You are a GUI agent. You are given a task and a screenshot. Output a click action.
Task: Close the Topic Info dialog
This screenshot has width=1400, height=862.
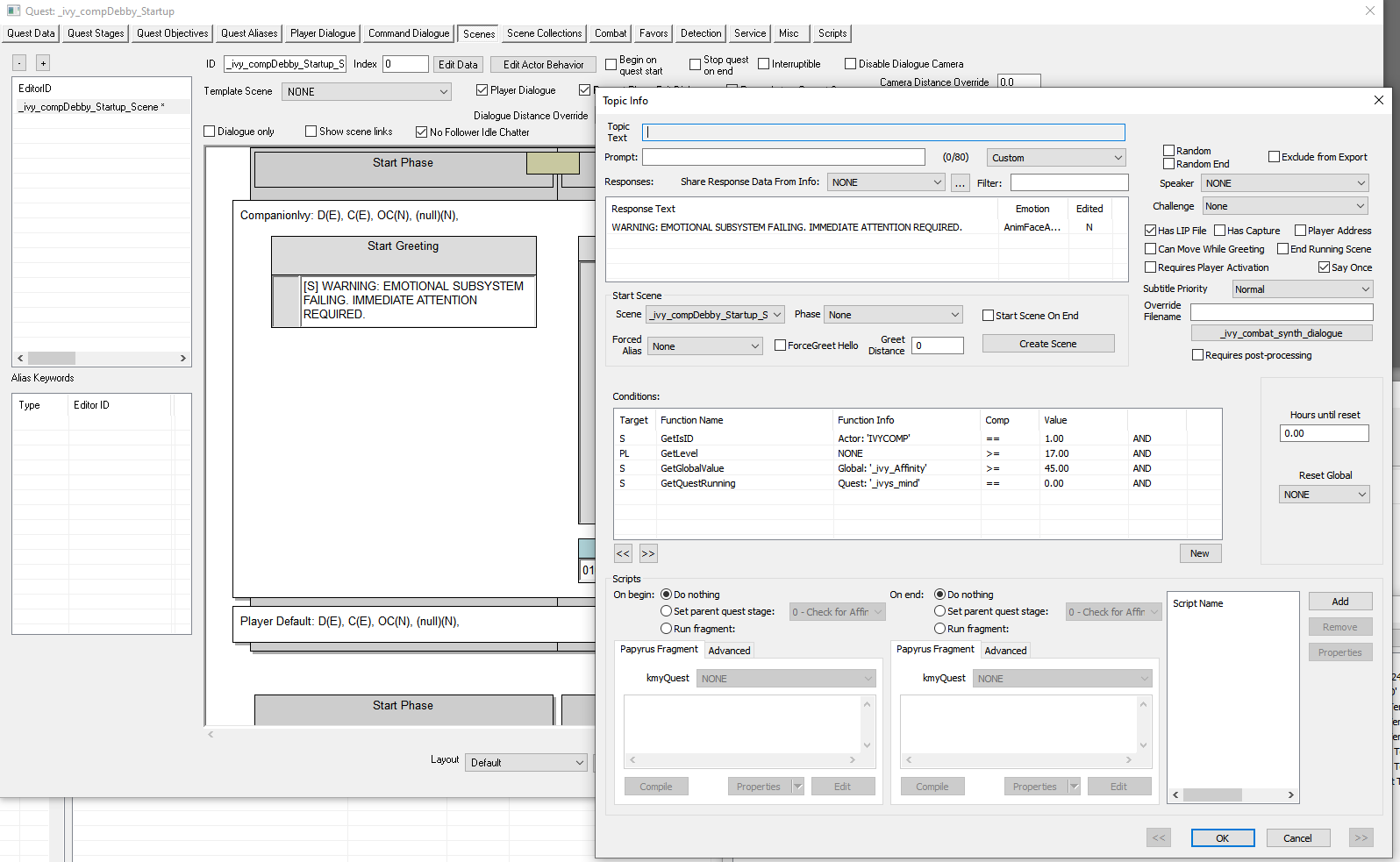pyautogui.click(x=1378, y=100)
